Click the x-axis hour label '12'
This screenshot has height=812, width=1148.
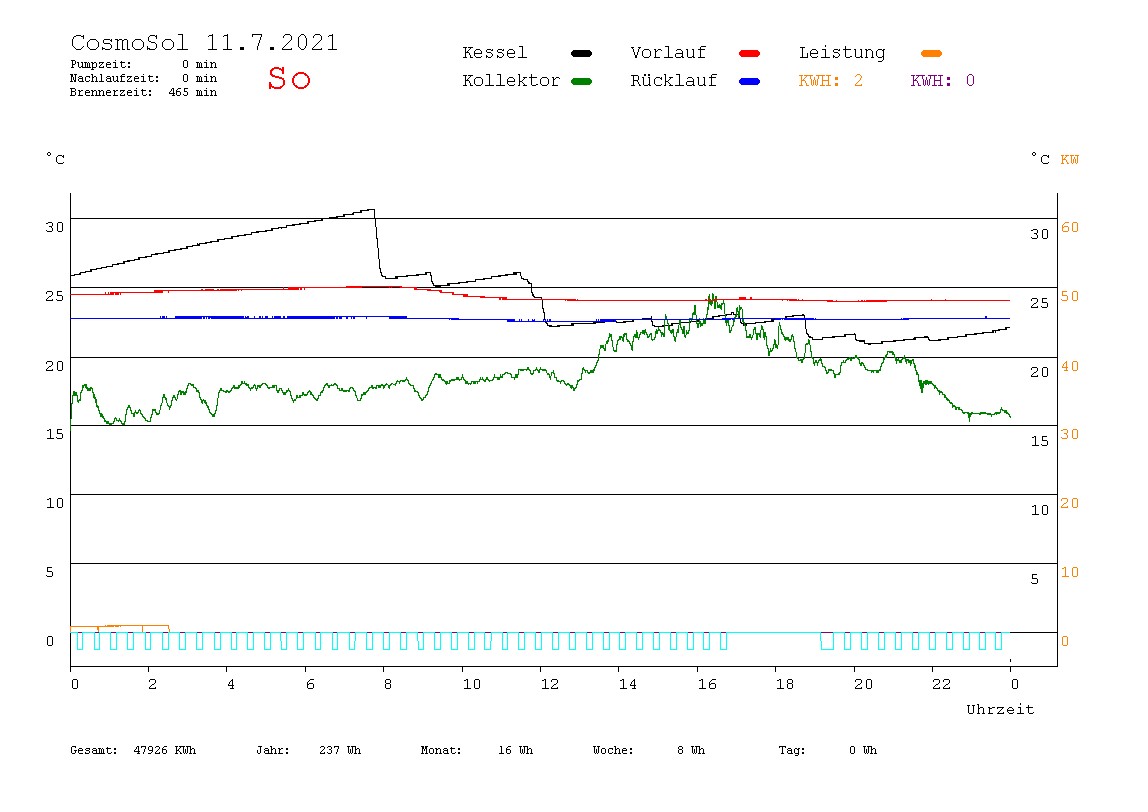click(x=550, y=685)
